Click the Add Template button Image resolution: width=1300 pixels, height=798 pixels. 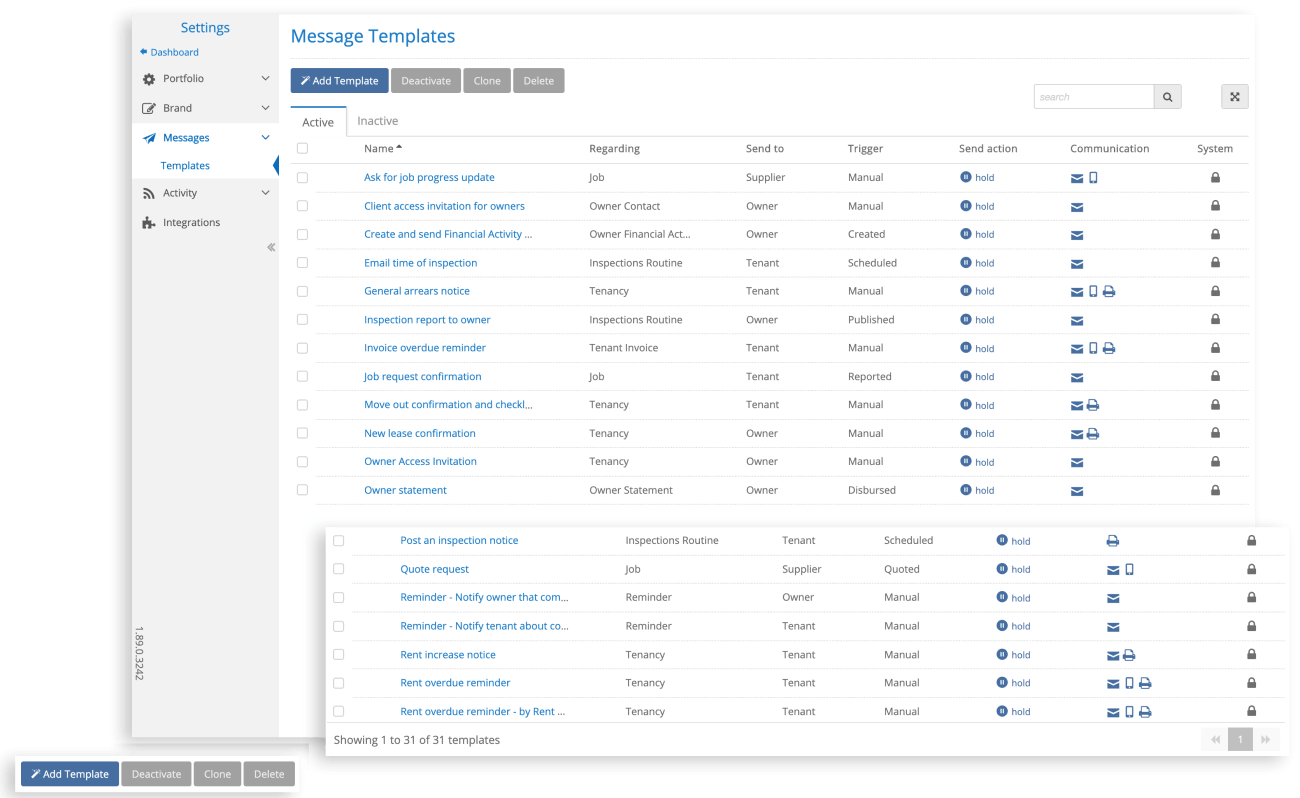click(339, 80)
